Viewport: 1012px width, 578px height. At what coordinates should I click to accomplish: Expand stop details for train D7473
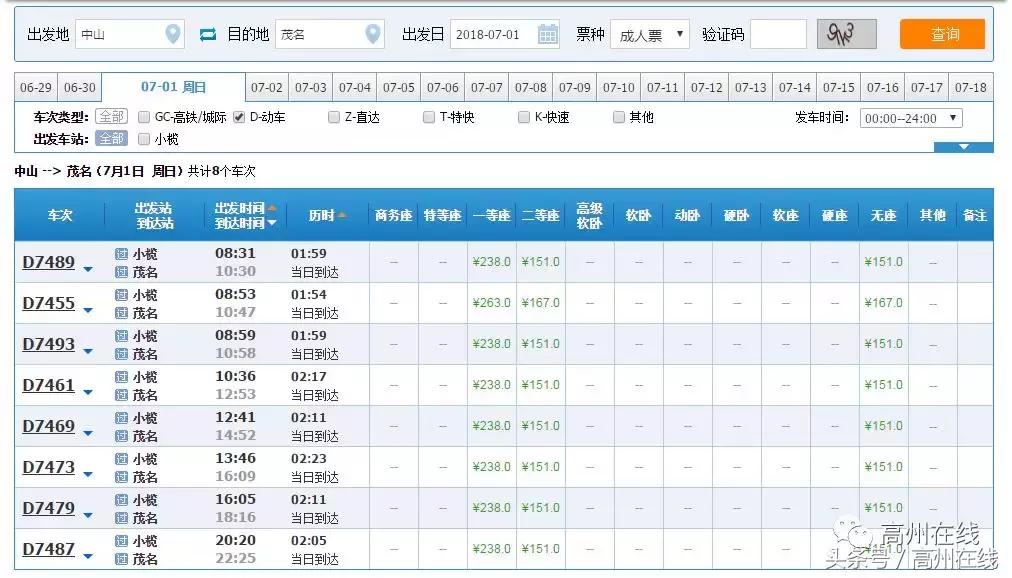click(x=88, y=474)
